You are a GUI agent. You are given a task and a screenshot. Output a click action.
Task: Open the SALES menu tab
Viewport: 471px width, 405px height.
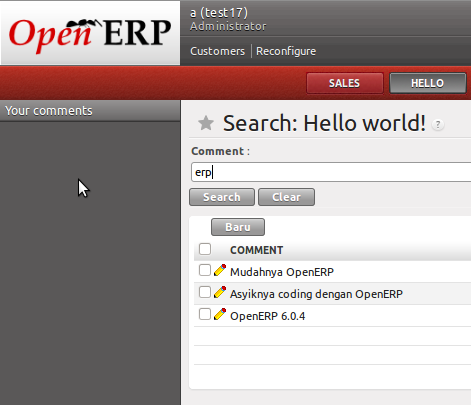pos(345,83)
